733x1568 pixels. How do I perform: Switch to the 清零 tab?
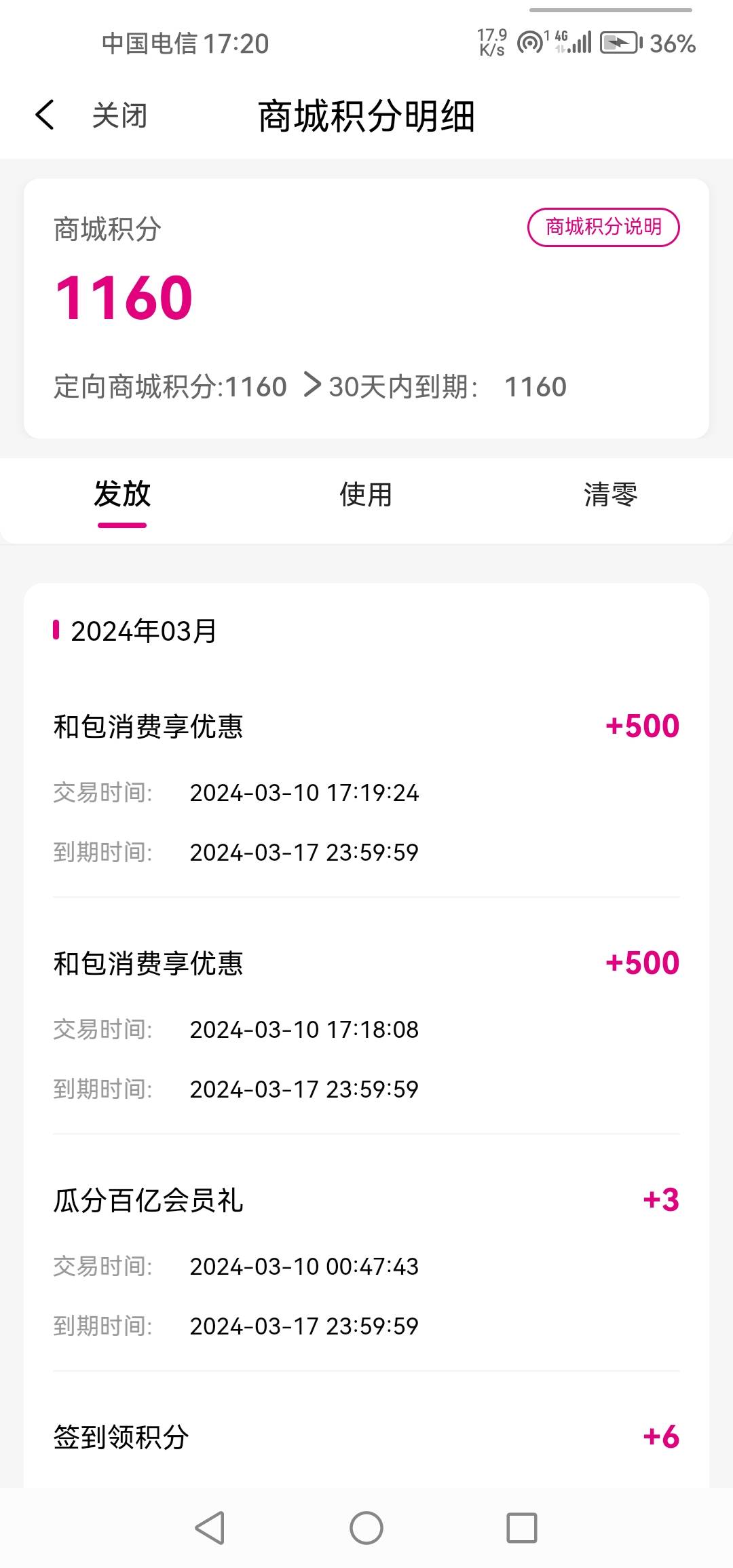tap(610, 495)
